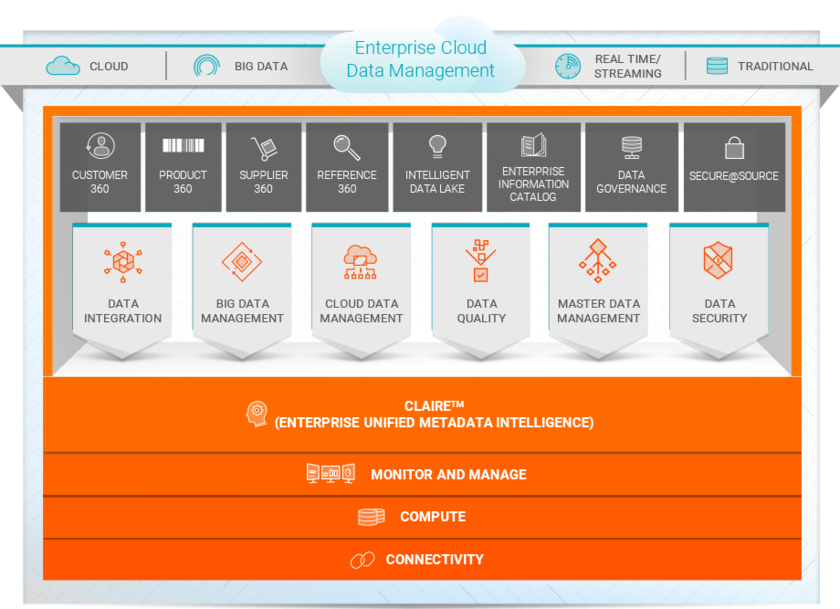Viewport: 840px width, 609px height.
Task: Switch to the Big Data tab
Action: [241, 66]
